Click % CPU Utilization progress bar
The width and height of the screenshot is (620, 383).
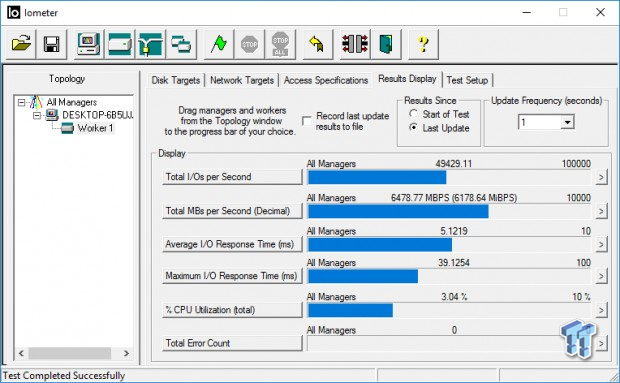point(449,310)
